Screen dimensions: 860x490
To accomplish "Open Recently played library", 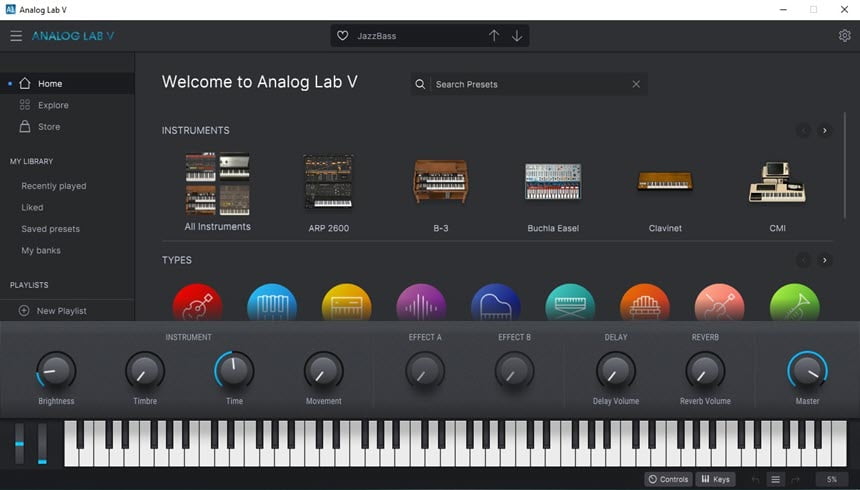I will point(54,186).
